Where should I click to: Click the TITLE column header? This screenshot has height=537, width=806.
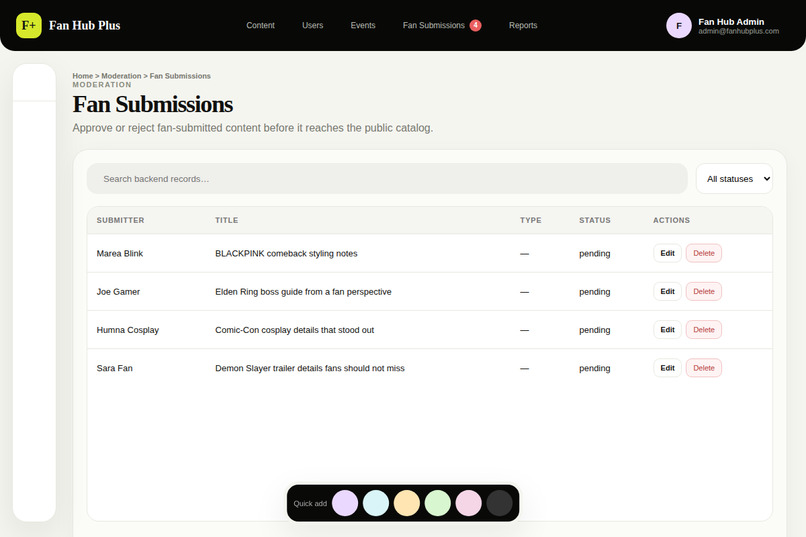point(226,220)
